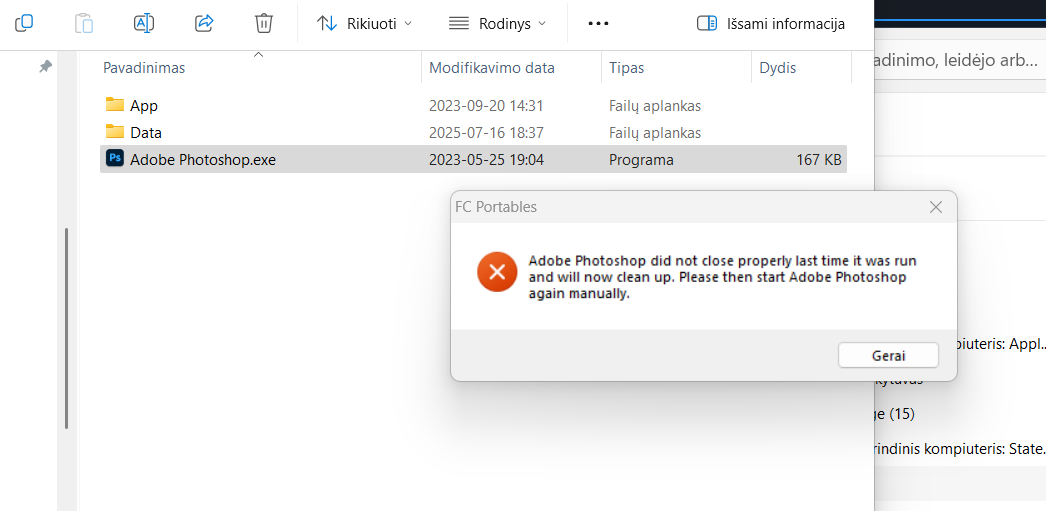Select the Adobe Photoshop.exe file icon
Viewport: 1046px width, 511px height.
(115, 159)
